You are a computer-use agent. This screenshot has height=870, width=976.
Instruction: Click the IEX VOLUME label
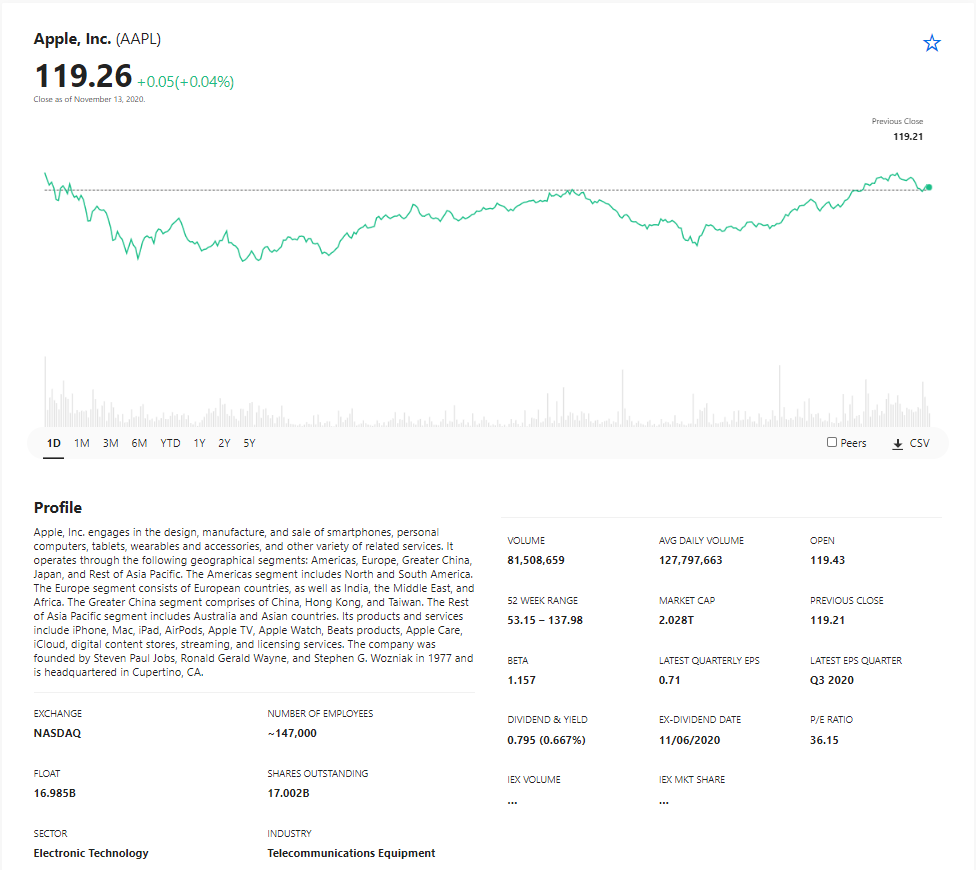click(x=533, y=780)
